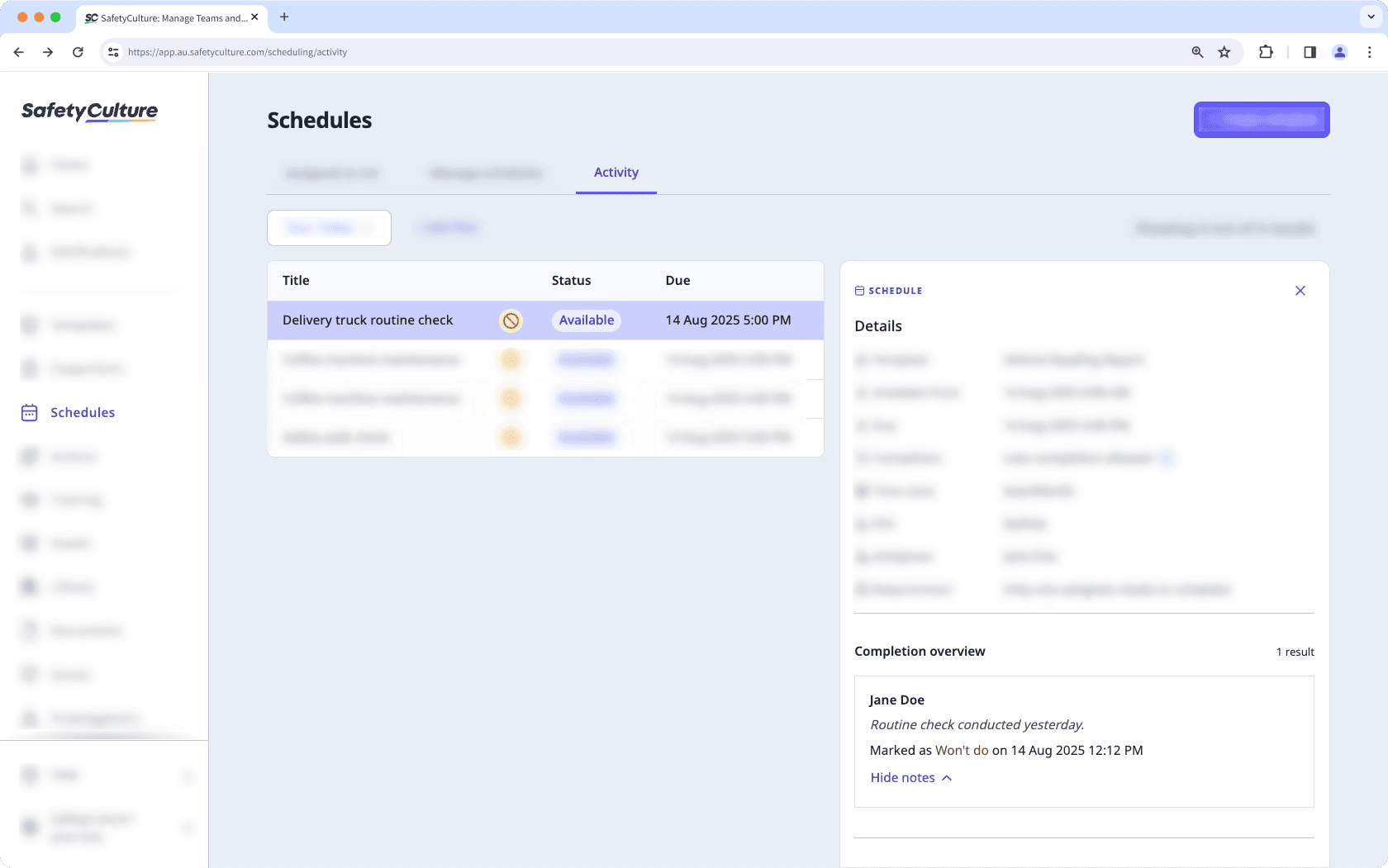Click the primary action button at top right
Viewport: 1388px width, 868px height.
click(1261, 119)
